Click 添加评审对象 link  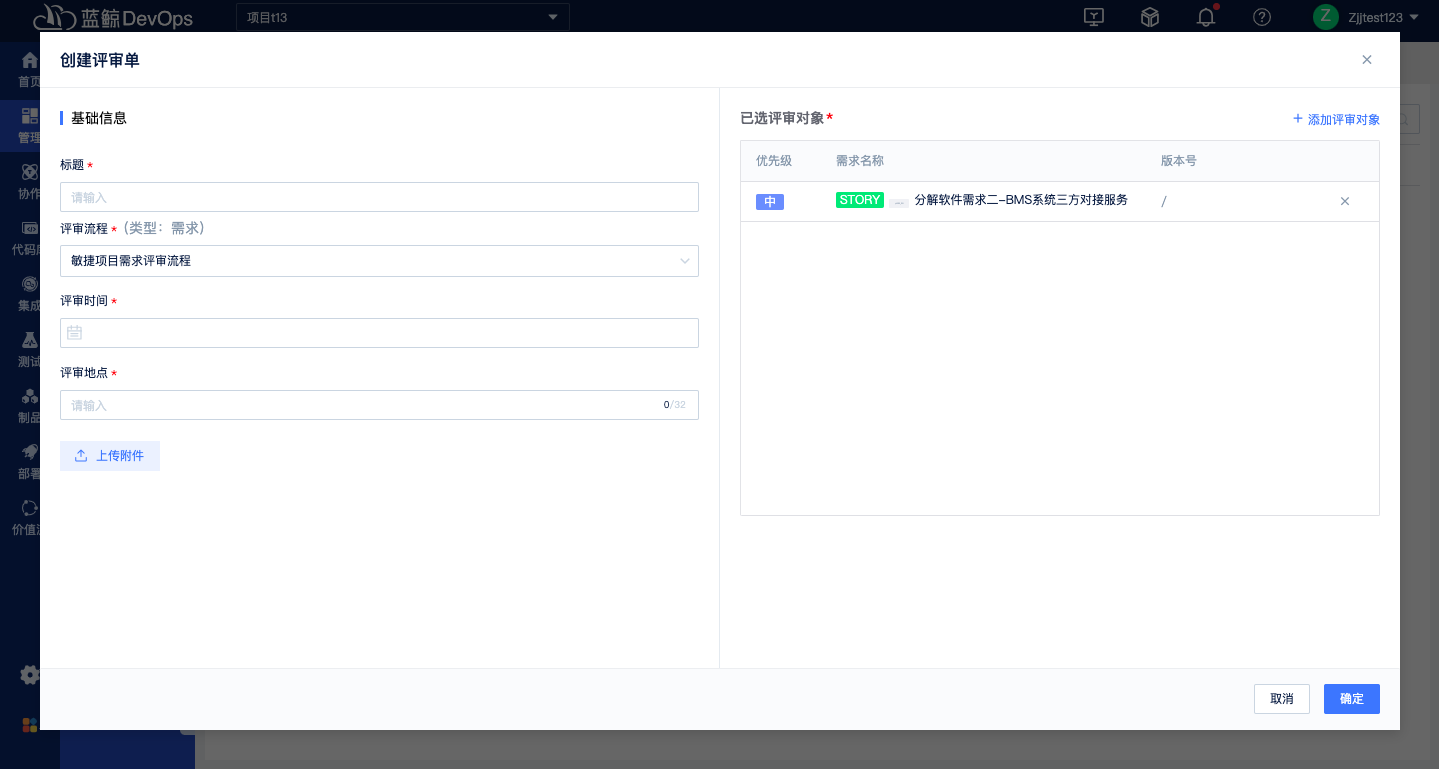pyautogui.click(x=1336, y=119)
